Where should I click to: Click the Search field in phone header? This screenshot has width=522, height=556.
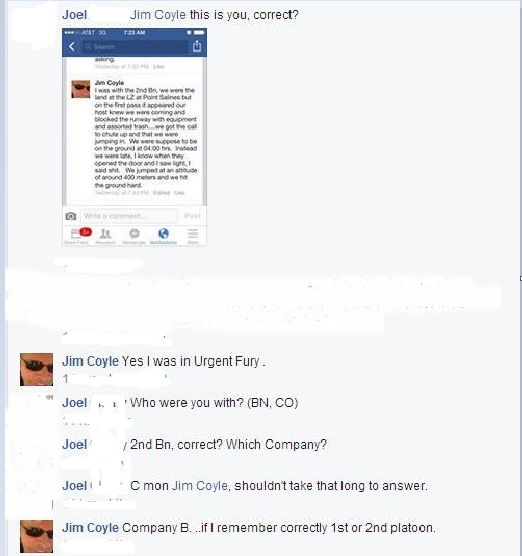[x=134, y=46]
